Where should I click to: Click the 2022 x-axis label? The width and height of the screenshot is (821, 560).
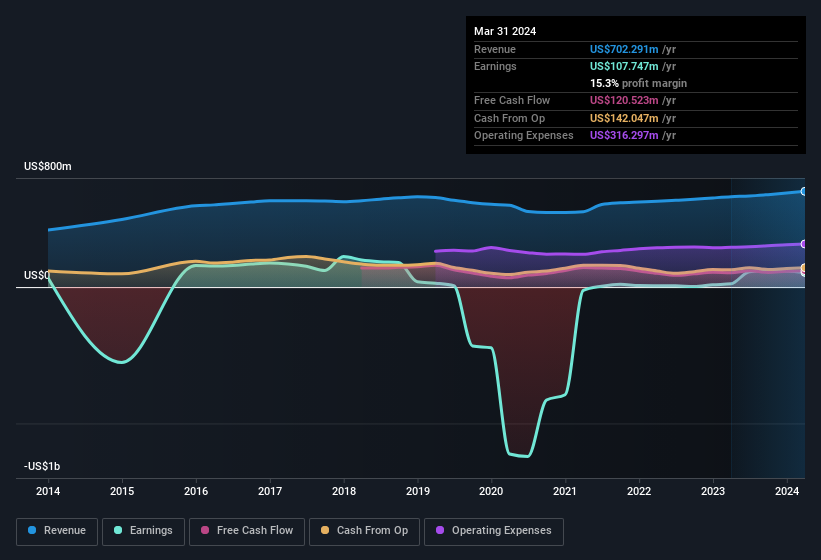pos(639,491)
